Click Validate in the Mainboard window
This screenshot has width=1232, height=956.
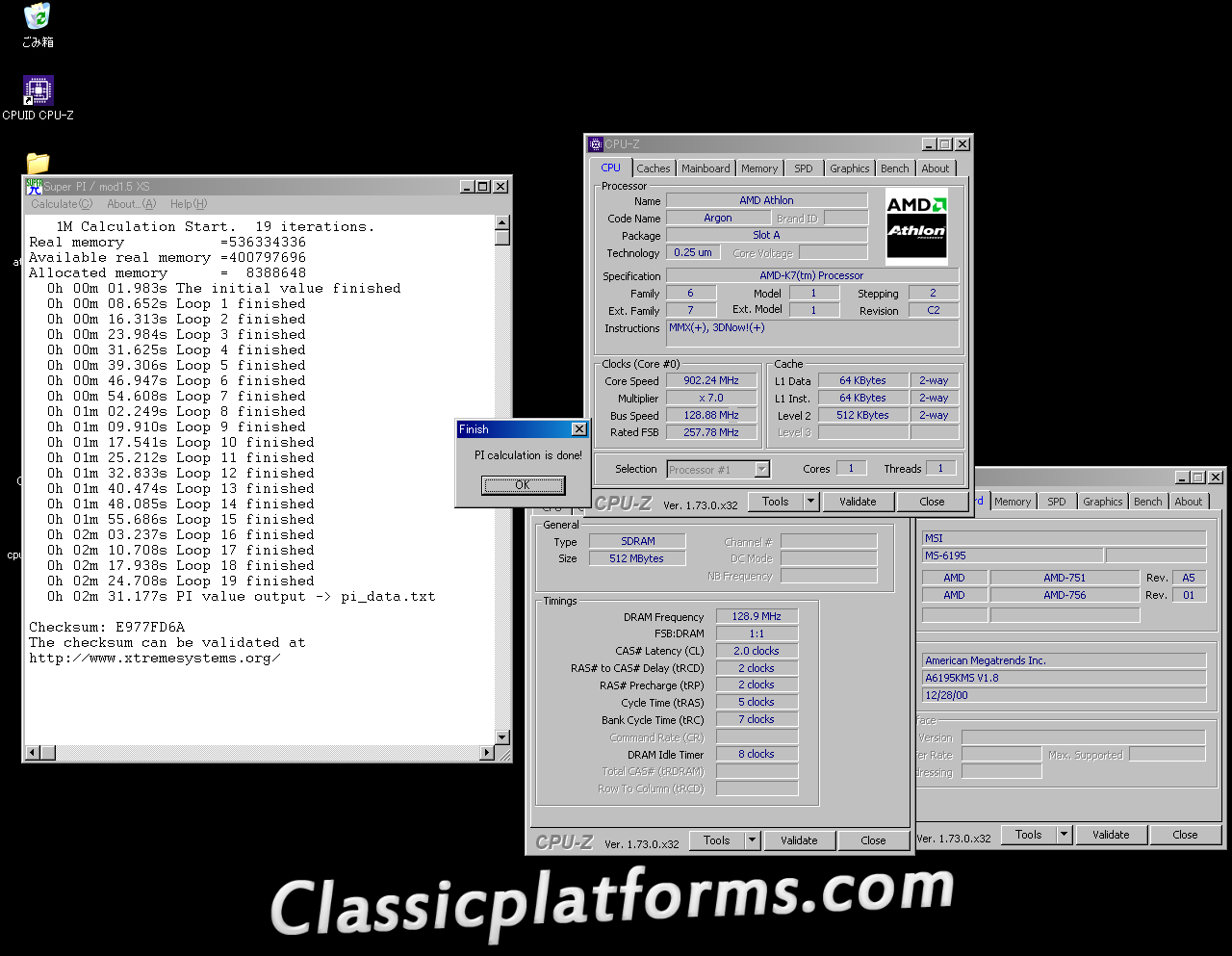(x=1111, y=835)
